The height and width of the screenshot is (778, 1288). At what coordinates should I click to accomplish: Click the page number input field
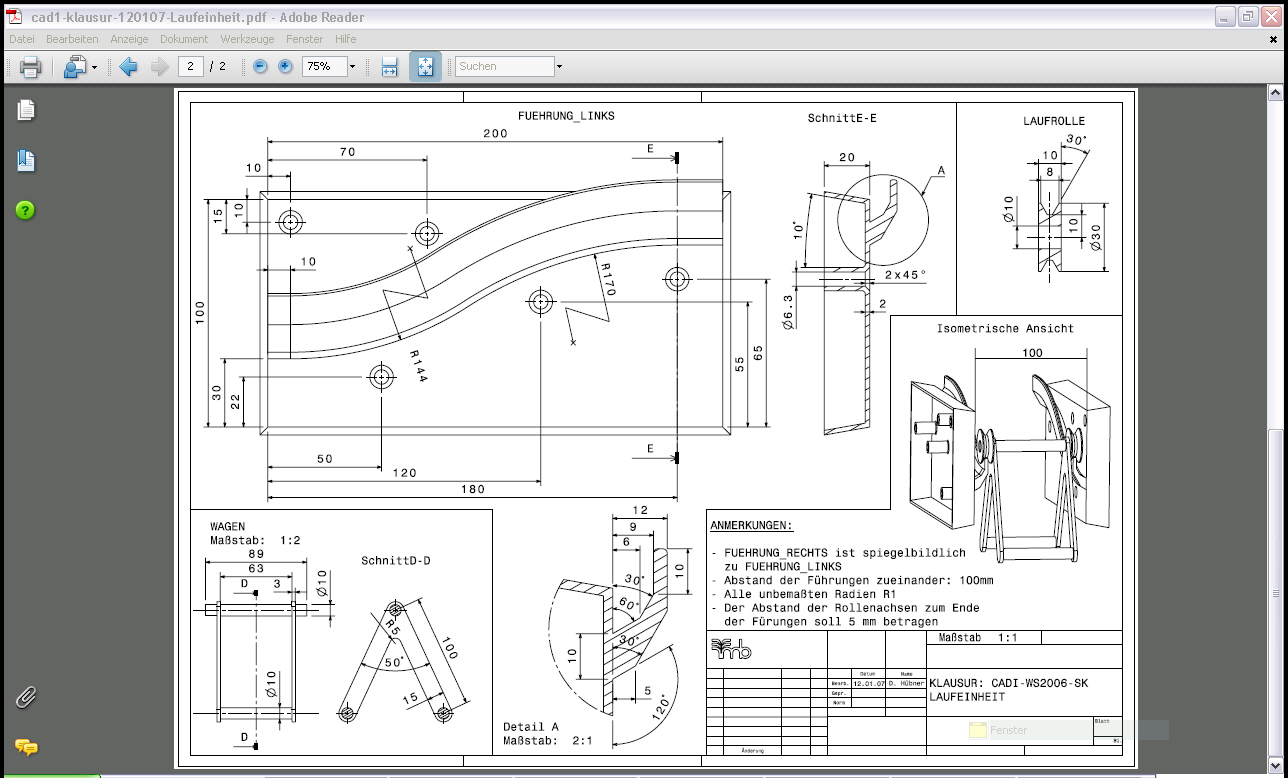[190, 66]
